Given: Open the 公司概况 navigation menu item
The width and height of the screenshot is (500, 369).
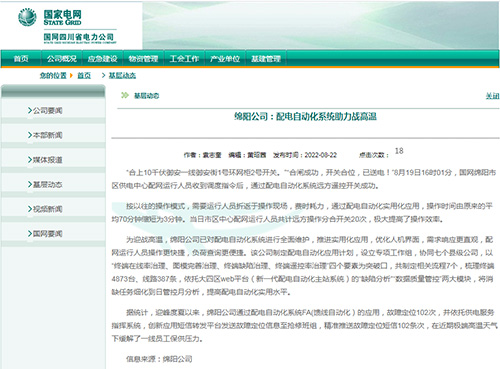Looking at the screenshot, I should 62,59.
